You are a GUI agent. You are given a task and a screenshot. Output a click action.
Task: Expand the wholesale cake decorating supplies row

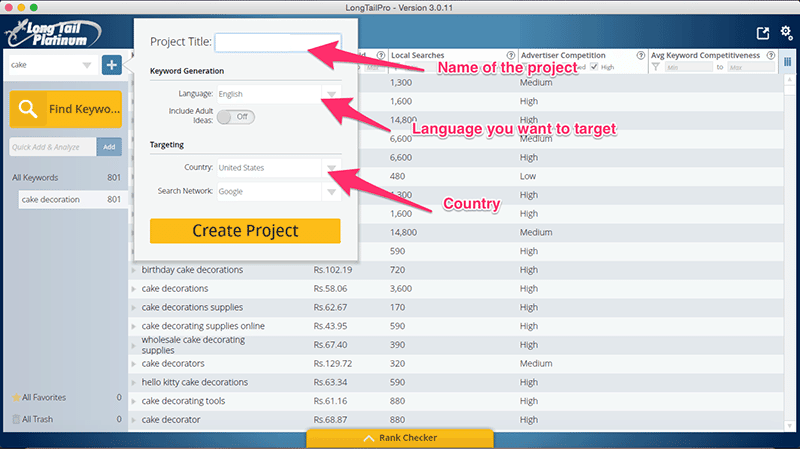pyautogui.click(x=134, y=345)
